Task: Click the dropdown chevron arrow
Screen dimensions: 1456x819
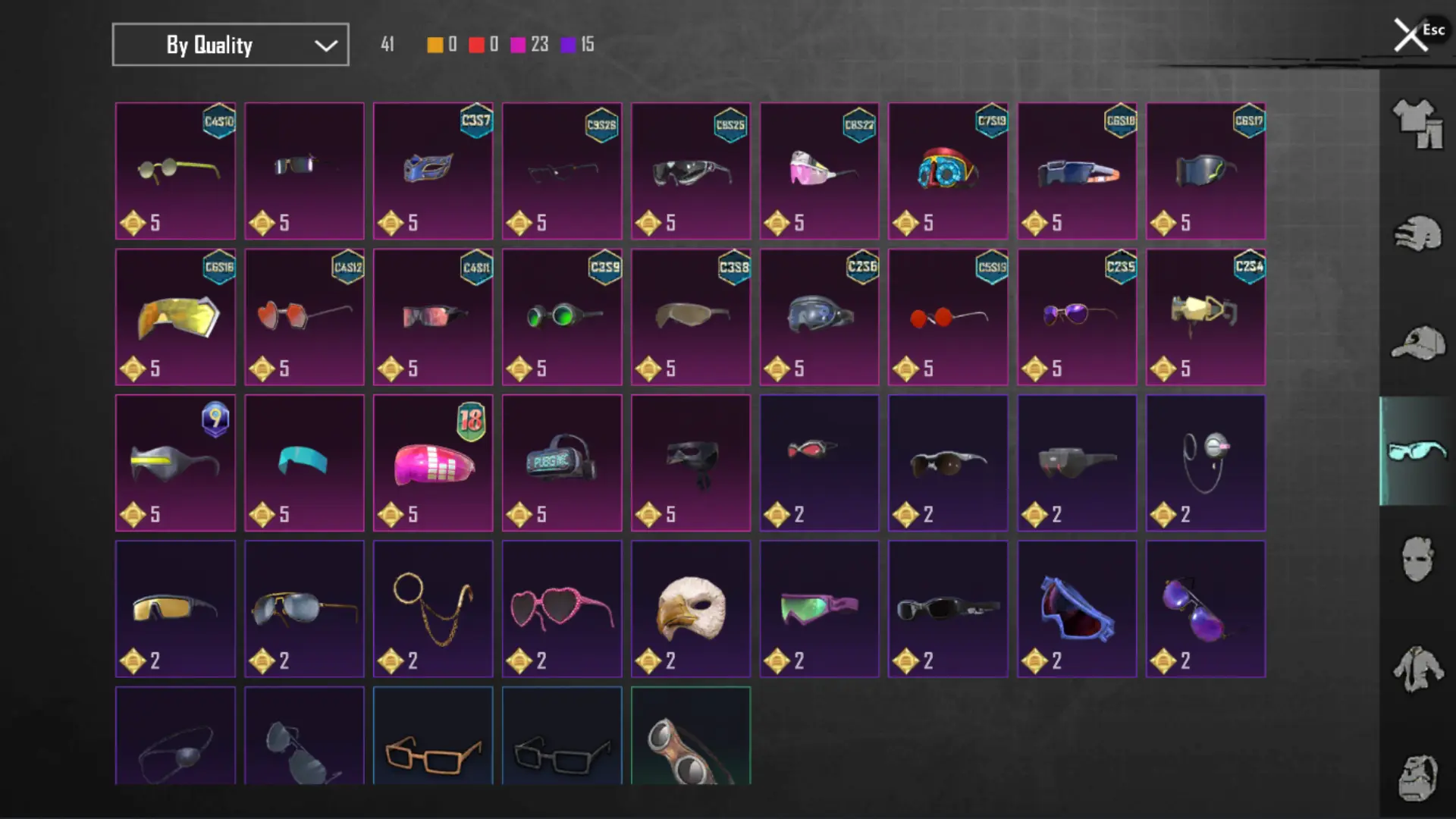Action: tap(326, 45)
